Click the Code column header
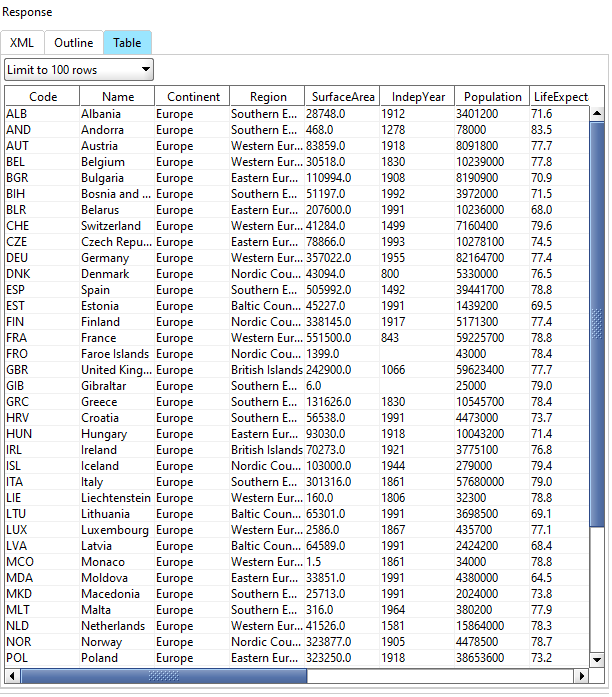 (43, 96)
